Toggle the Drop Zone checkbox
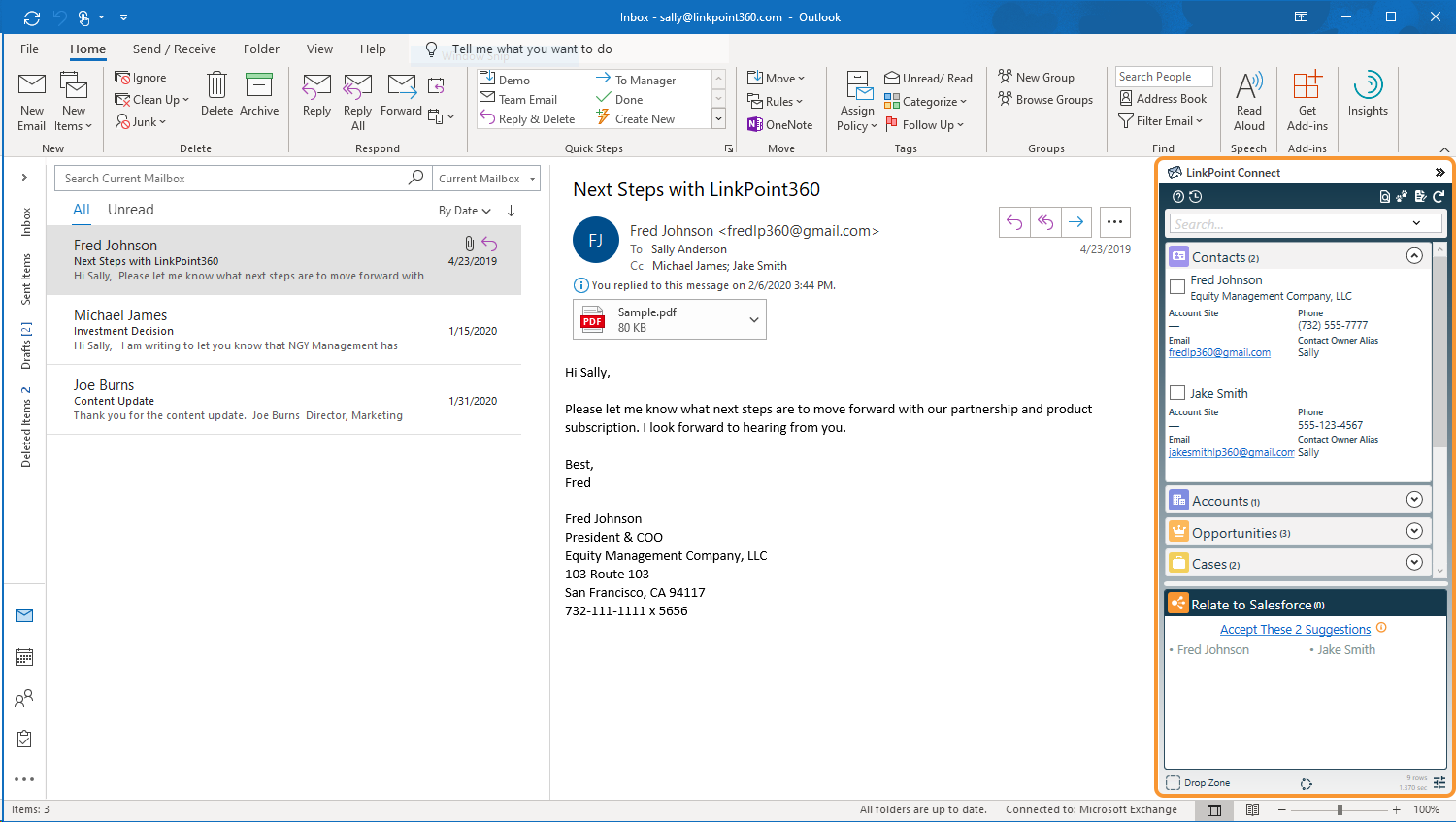Image resolution: width=1456 pixels, height=822 pixels. click(1174, 783)
